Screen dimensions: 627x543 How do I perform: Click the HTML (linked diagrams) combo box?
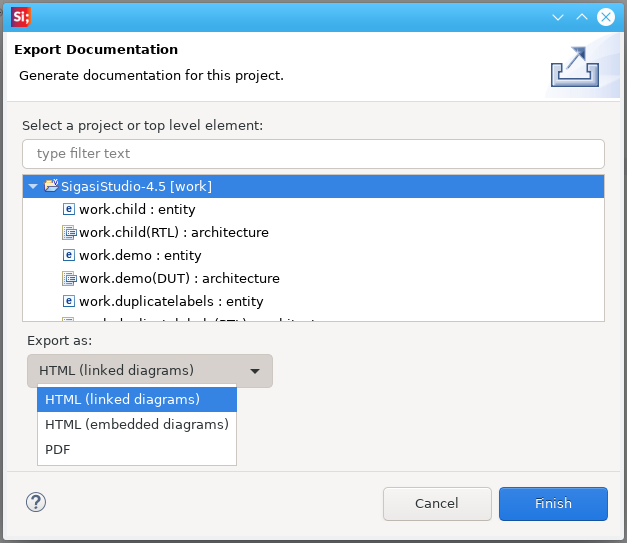point(150,371)
